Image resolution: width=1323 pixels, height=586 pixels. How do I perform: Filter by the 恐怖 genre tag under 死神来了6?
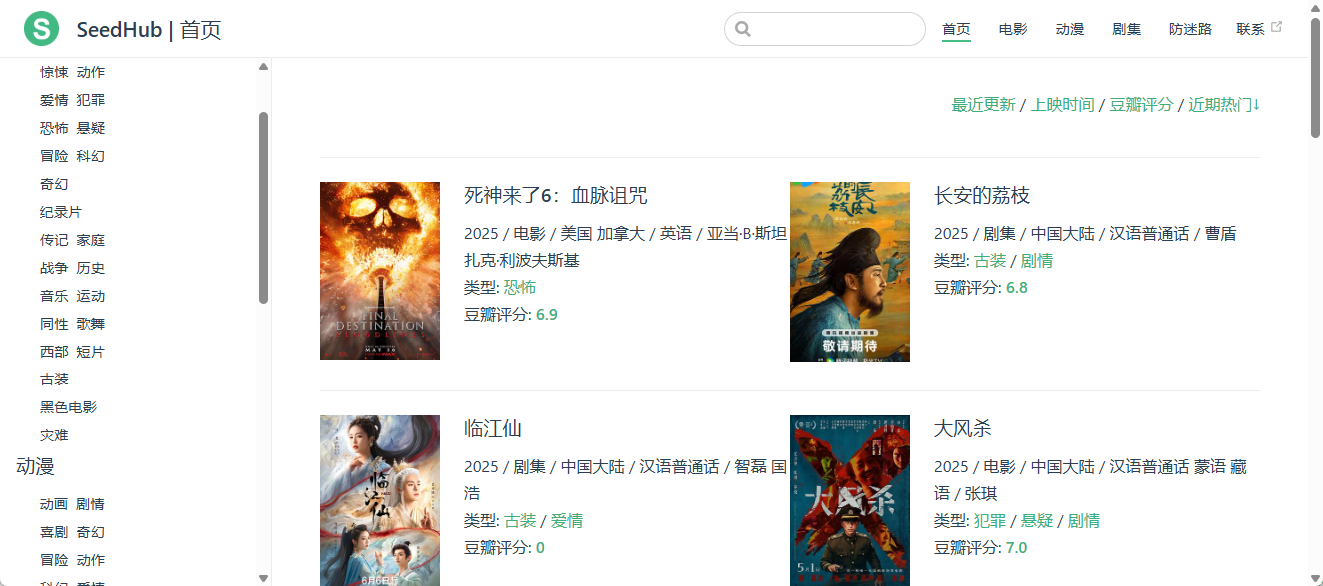click(520, 287)
